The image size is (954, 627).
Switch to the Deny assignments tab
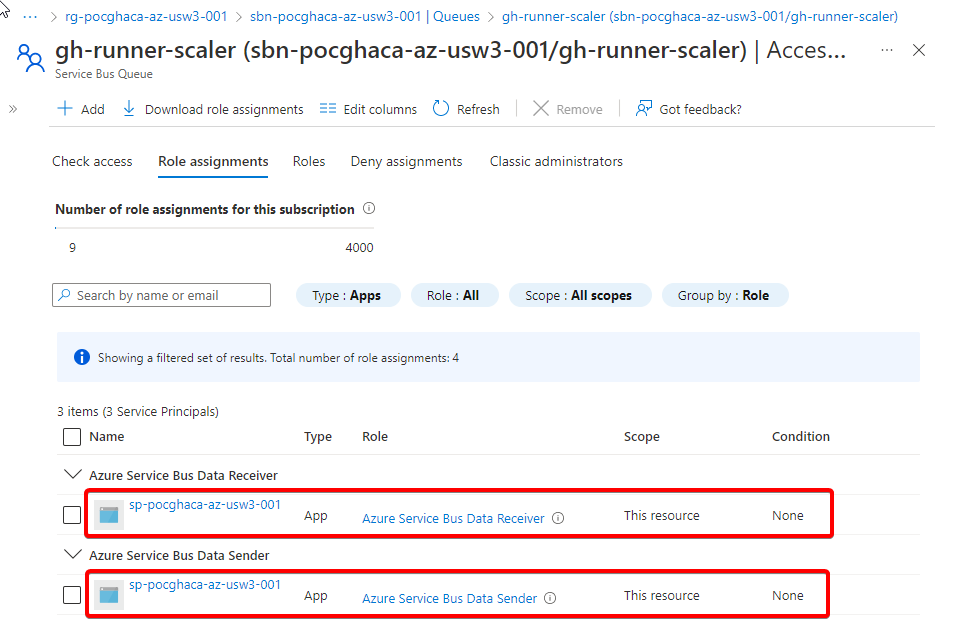coord(406,161)
